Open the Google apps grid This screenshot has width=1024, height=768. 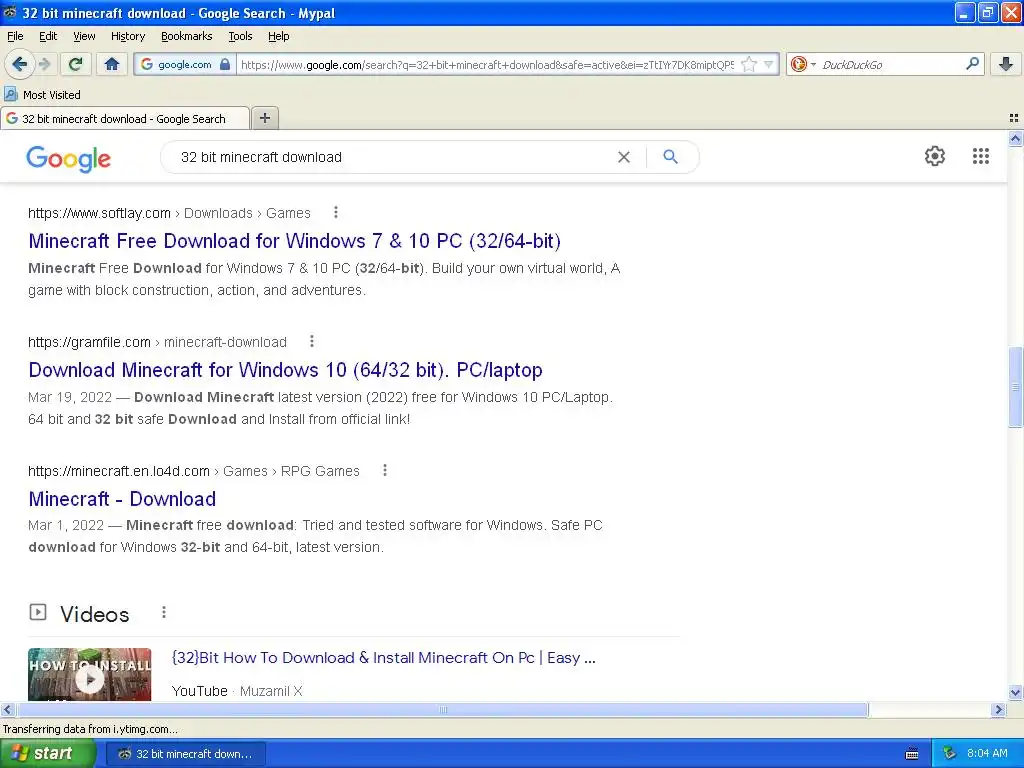(980, 156)
